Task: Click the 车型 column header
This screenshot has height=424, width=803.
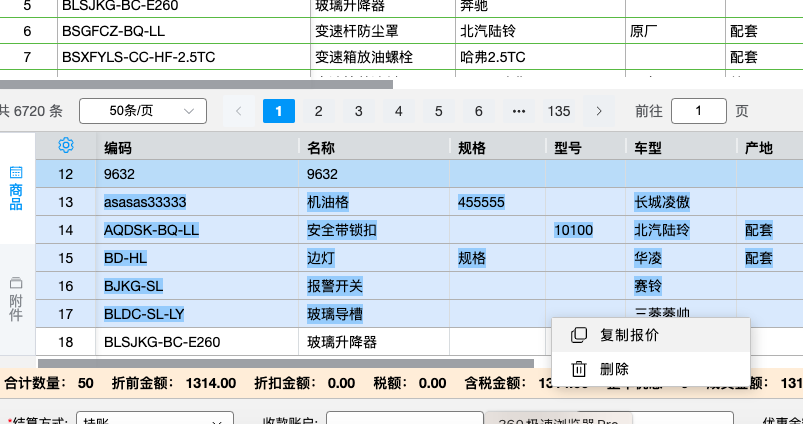Action: point(648,147)
